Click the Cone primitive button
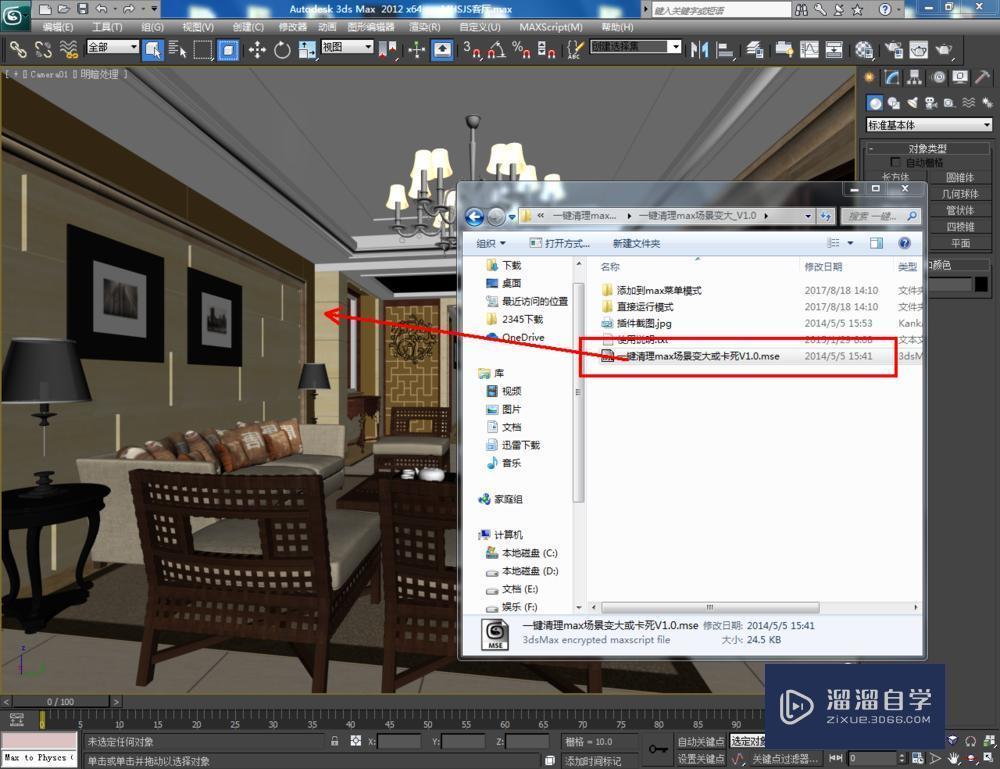This screenshot has width=1000, height=769. tap(960, 177)
